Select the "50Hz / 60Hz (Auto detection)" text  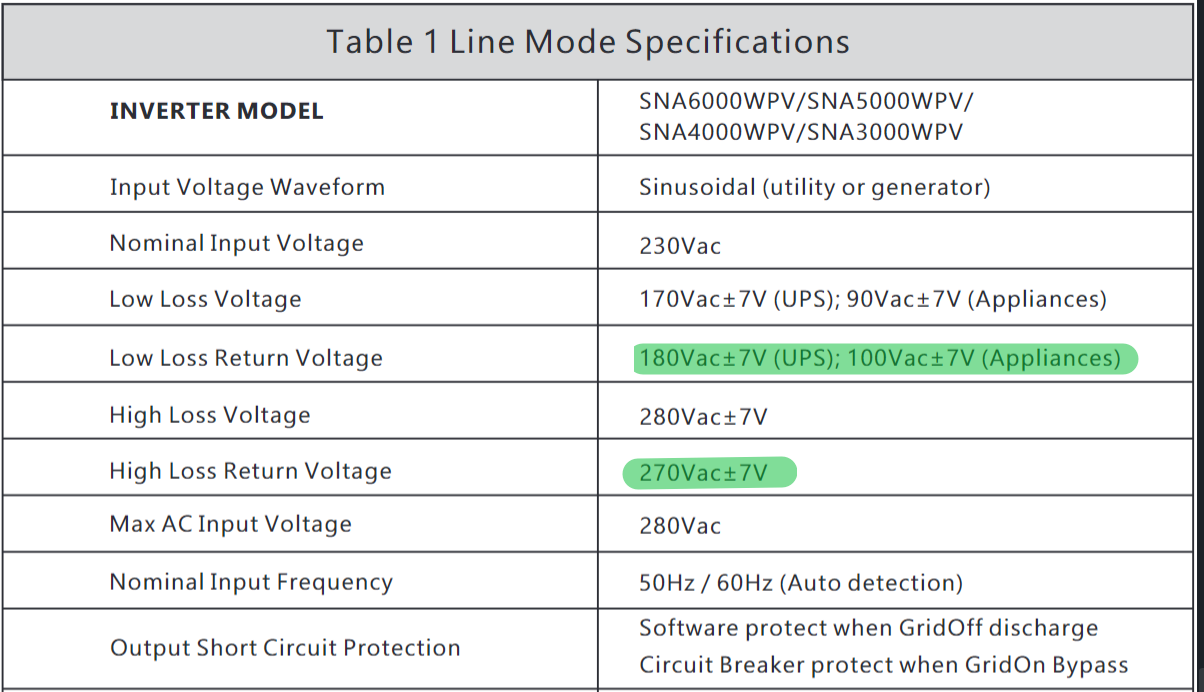pyautogui.click(x=801, y=582)
